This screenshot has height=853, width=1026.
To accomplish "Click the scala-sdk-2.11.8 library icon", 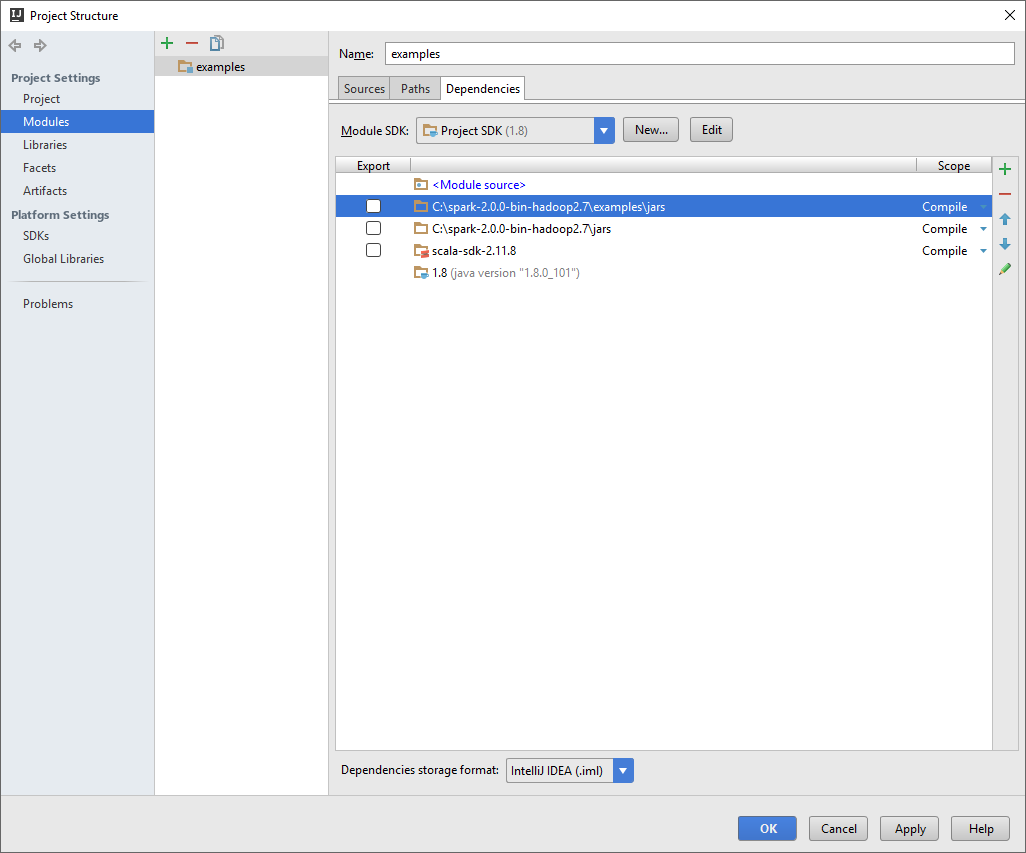I will 421,251.
